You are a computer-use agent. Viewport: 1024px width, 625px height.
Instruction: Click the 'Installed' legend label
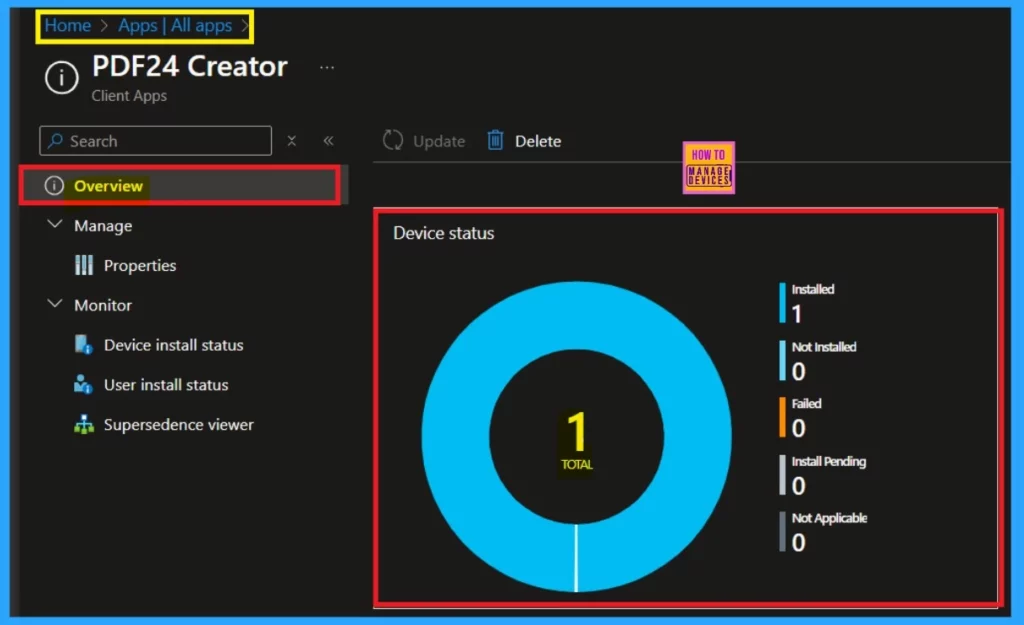click(x=813, y=289)
